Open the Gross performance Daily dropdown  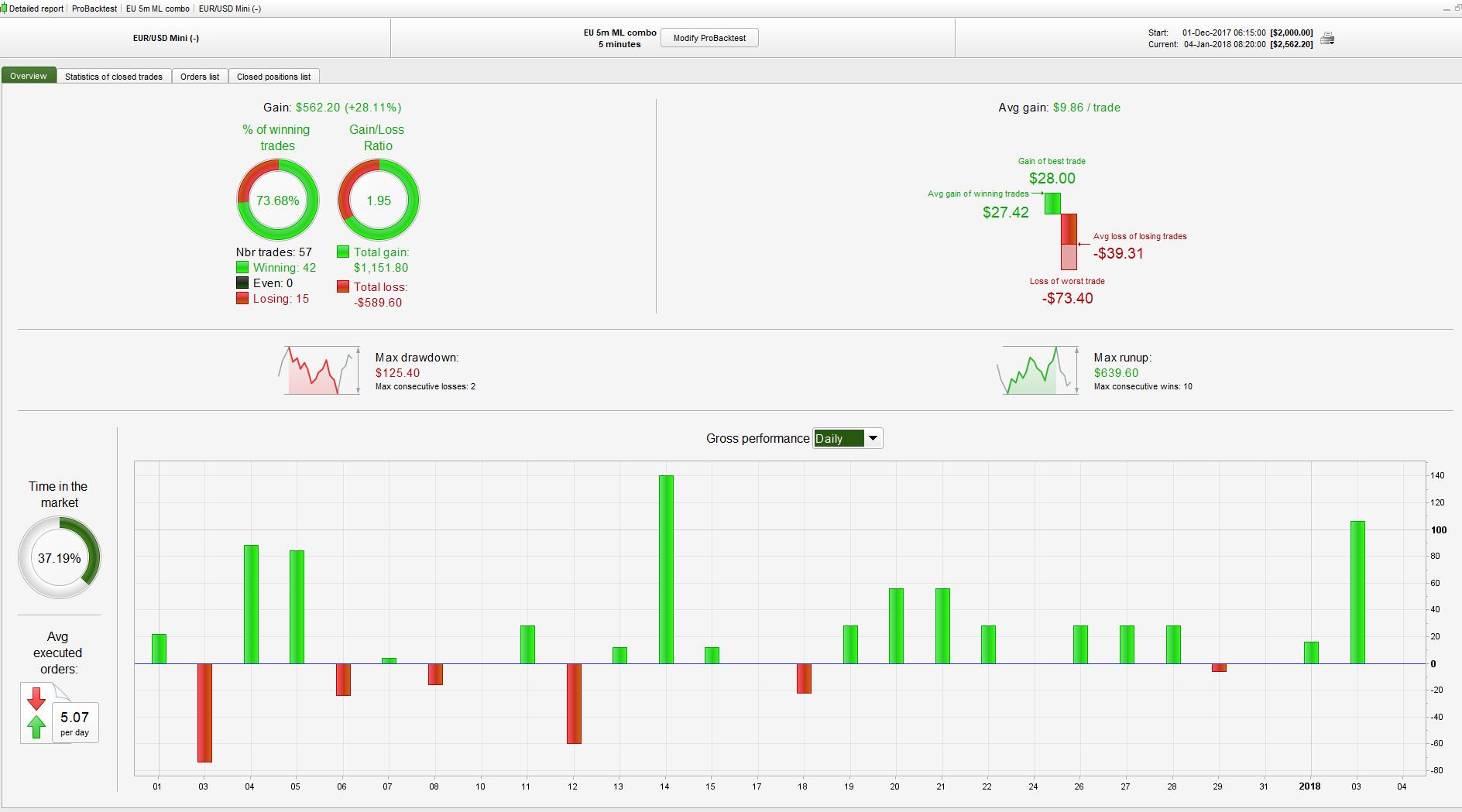847,438
